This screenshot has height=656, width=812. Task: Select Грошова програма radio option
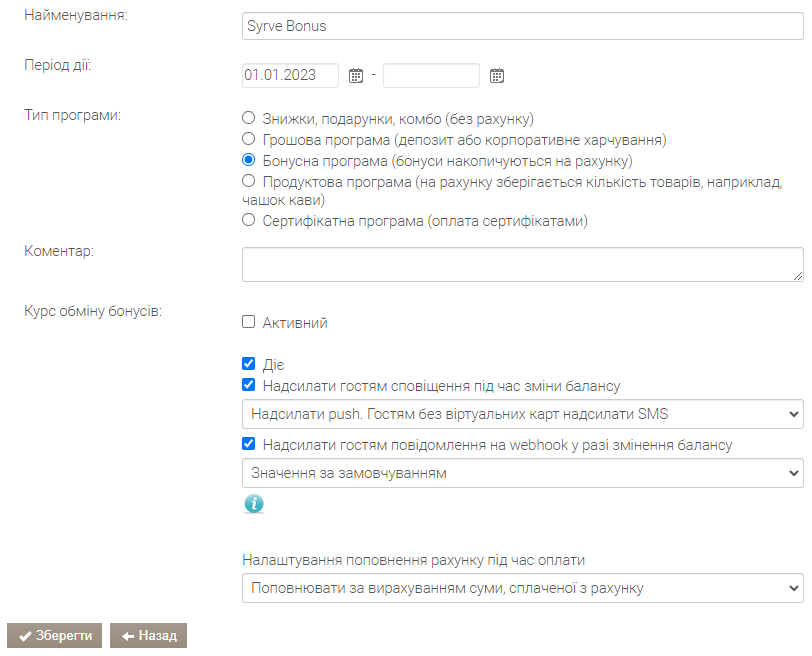249,139
